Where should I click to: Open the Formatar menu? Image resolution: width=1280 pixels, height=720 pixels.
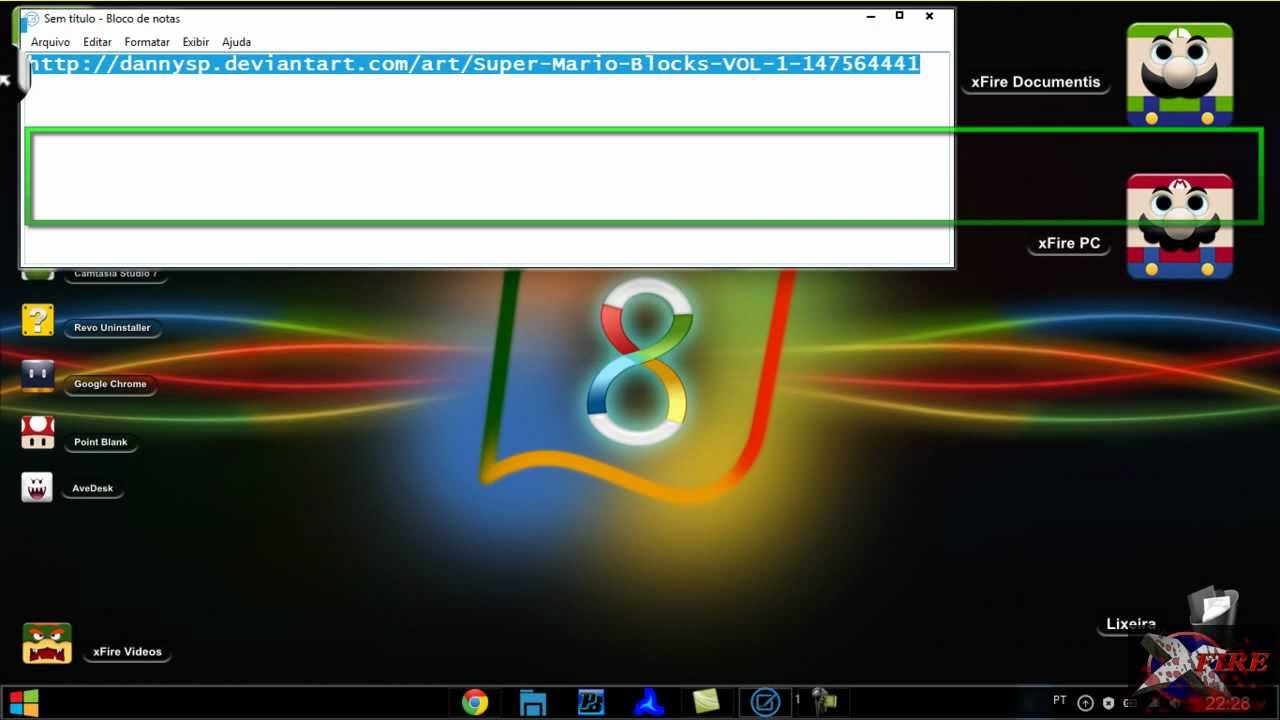point(146,42)
